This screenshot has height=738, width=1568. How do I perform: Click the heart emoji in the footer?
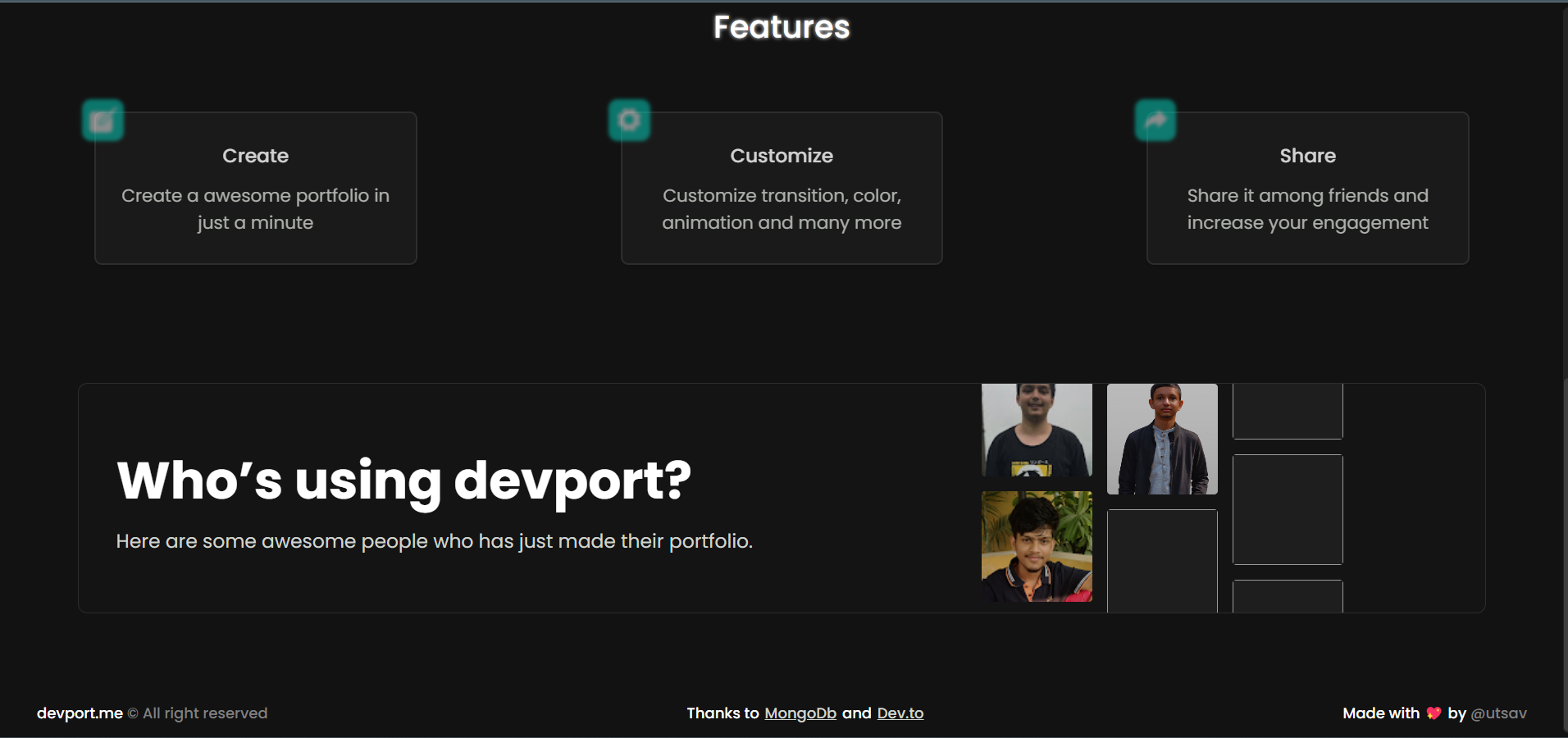pyautogui.click(x=1432, y=713)
